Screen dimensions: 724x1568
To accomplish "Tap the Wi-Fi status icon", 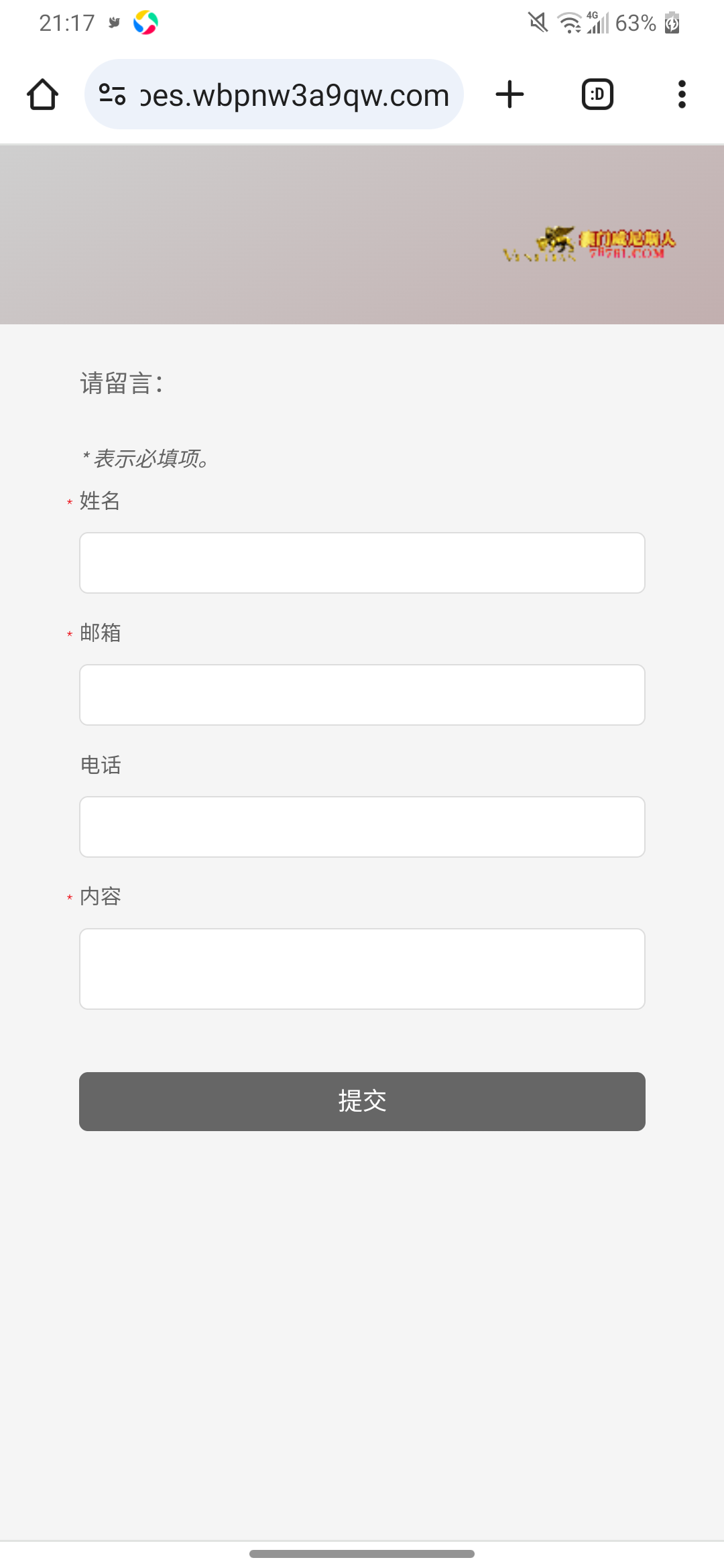I will [x=569, y=23].
